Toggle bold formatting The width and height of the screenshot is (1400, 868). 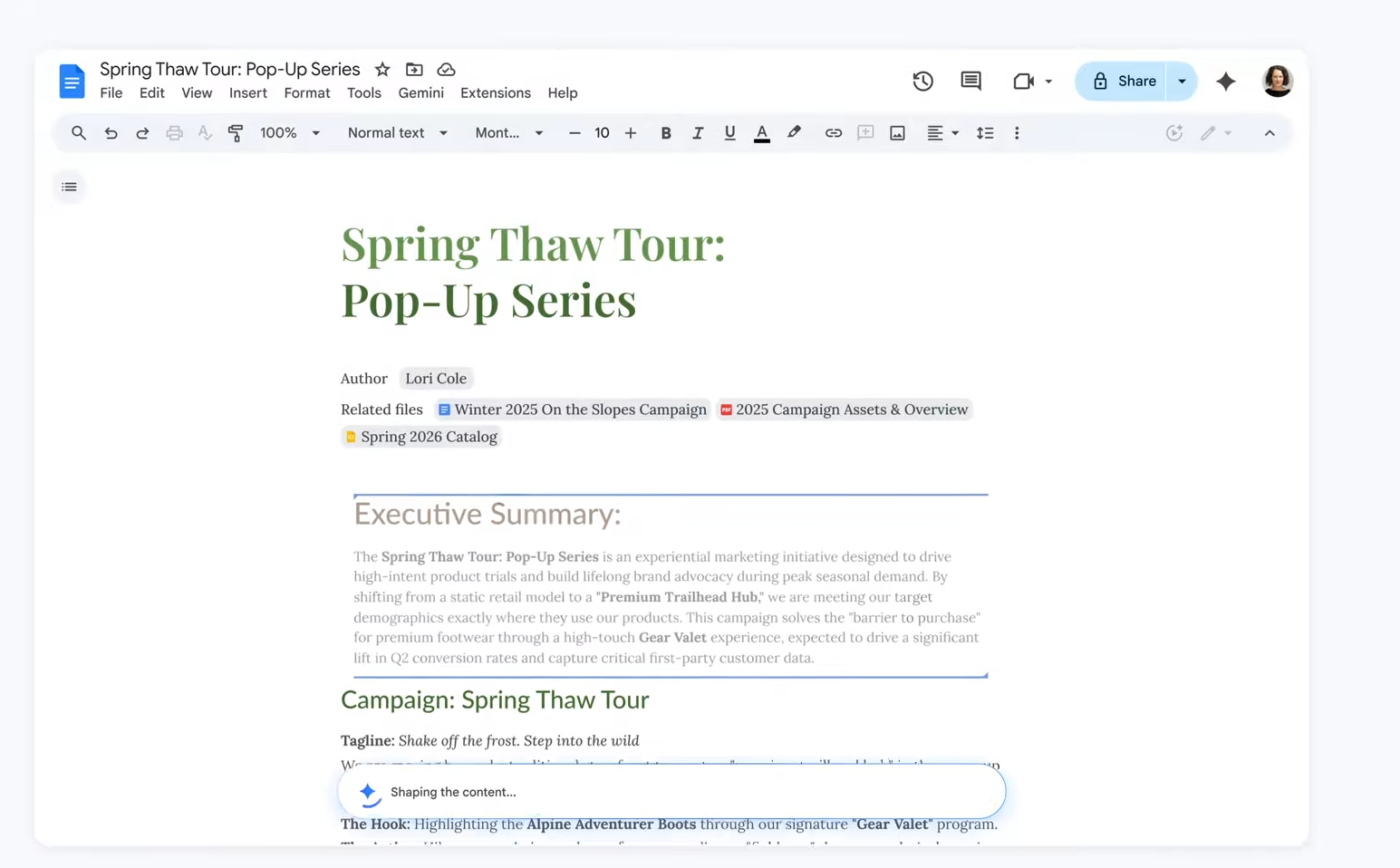(665, 133)
